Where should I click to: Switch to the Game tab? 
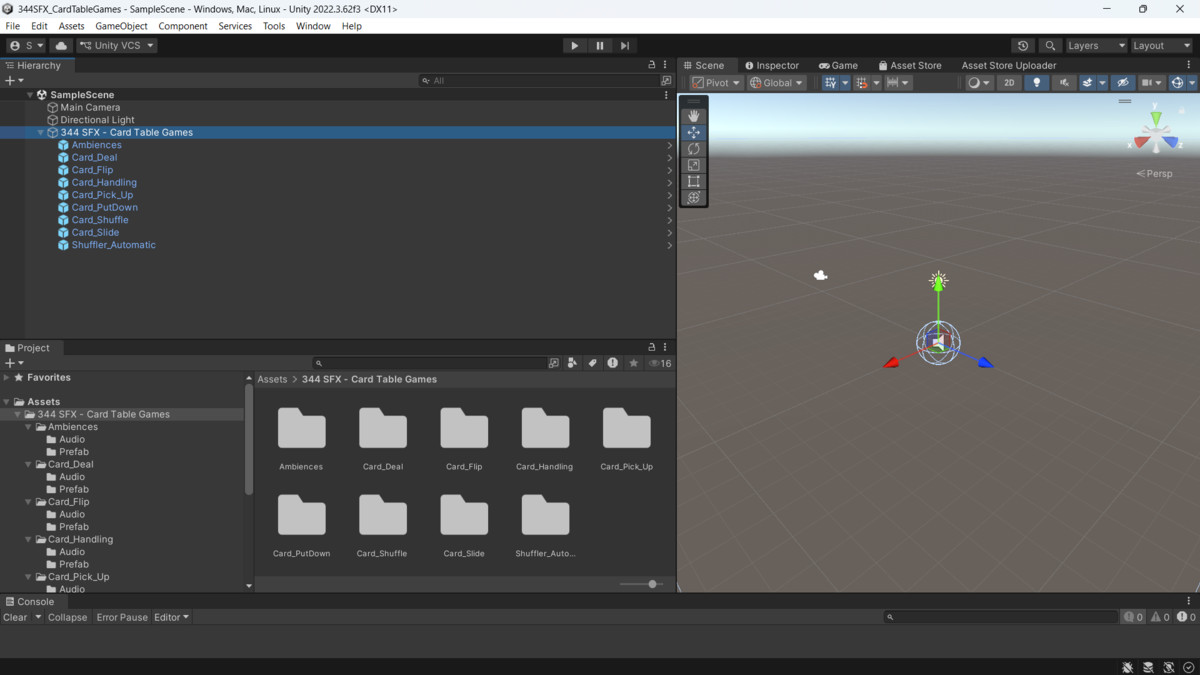pos(838,65)
